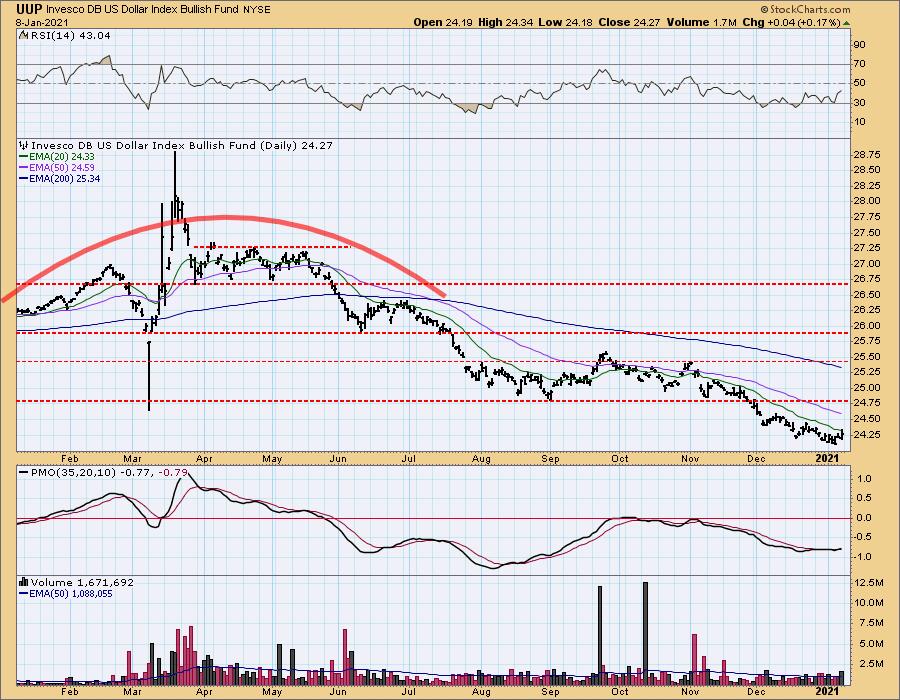Click the Daily 24.27 price panel legend
900x700 pixels.
point(182,145)
